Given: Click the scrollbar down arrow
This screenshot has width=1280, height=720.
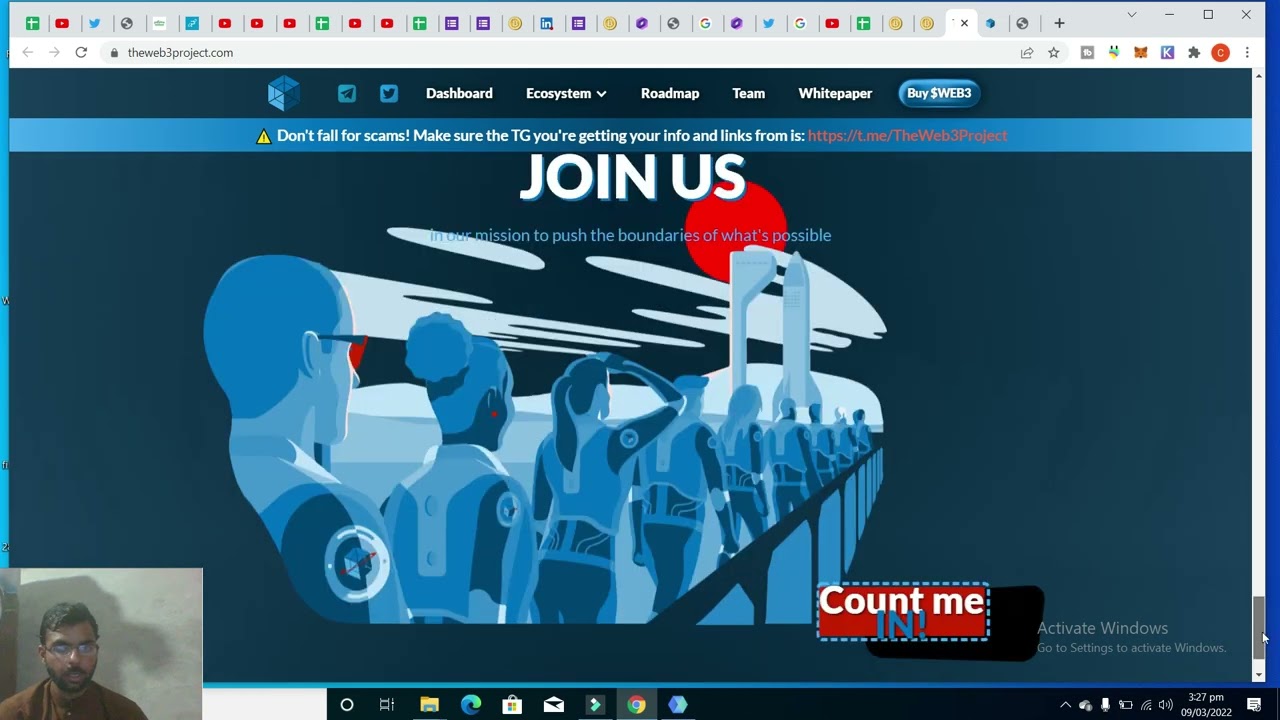Looking at the screenshot, I should (1259, 675).
